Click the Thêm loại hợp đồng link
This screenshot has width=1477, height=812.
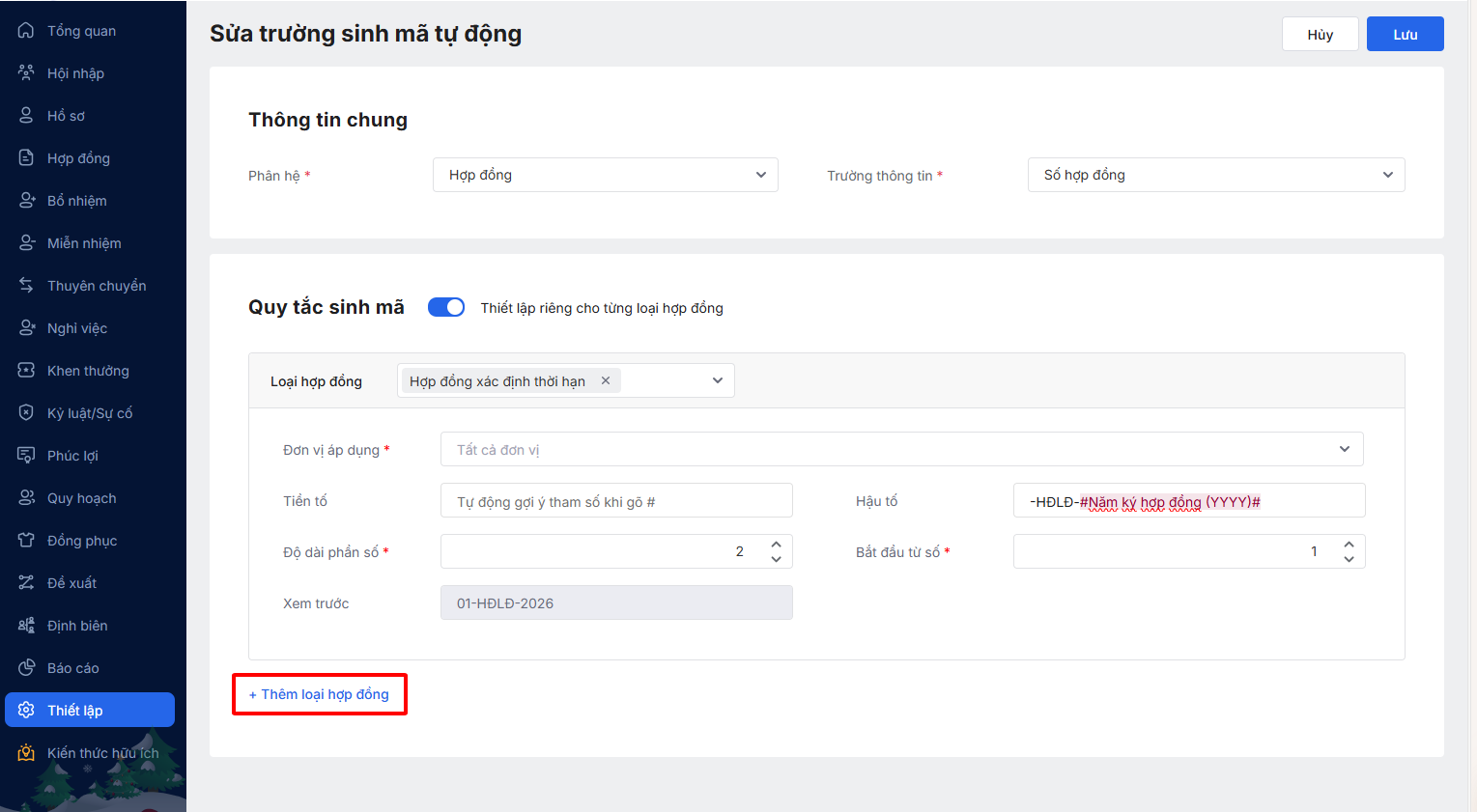coord(320,694)
